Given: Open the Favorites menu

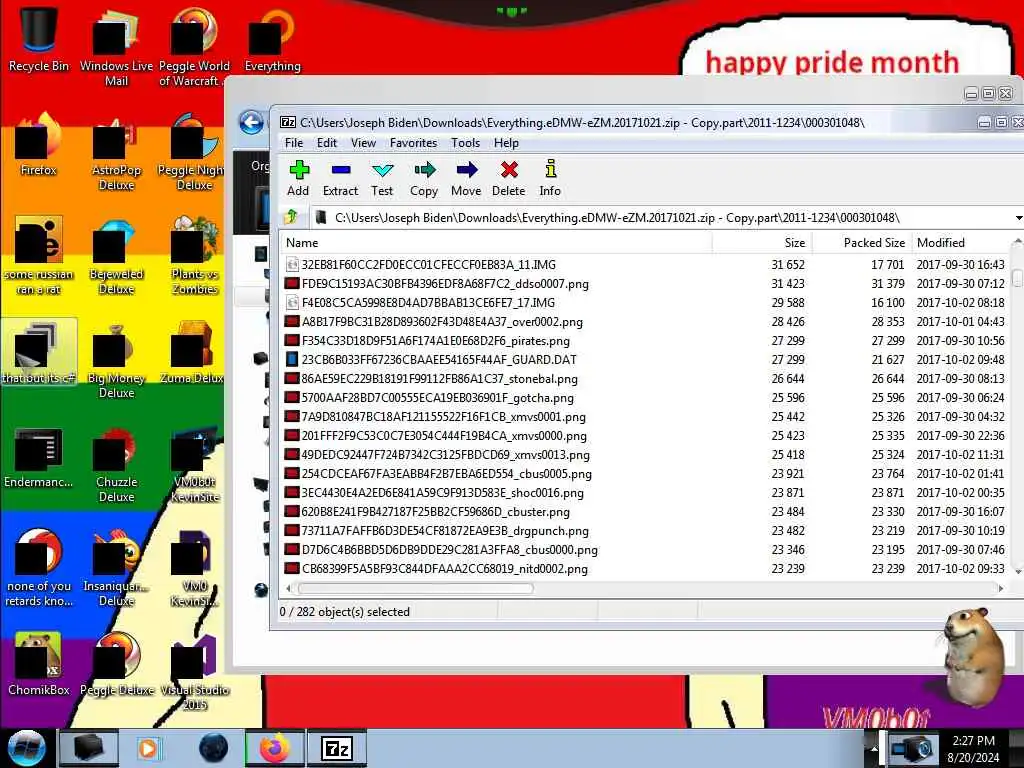Looking at the screenshot, I should pos(413,143).
